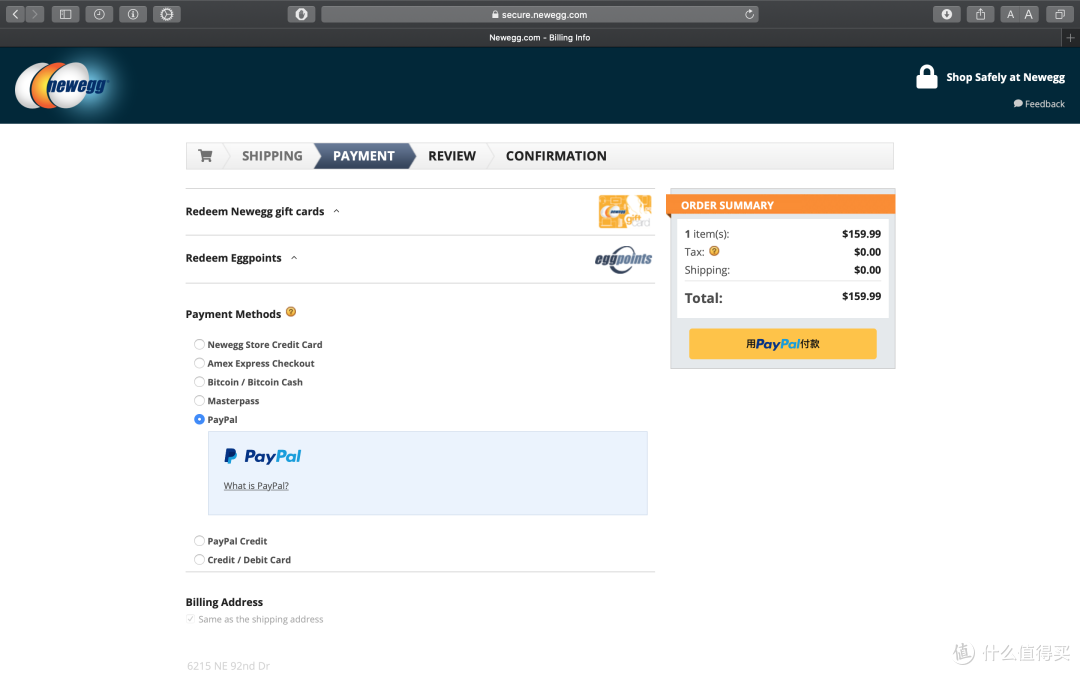Reload the page with refresh icon
This screenshot has height=675, width=1080.
749,14
